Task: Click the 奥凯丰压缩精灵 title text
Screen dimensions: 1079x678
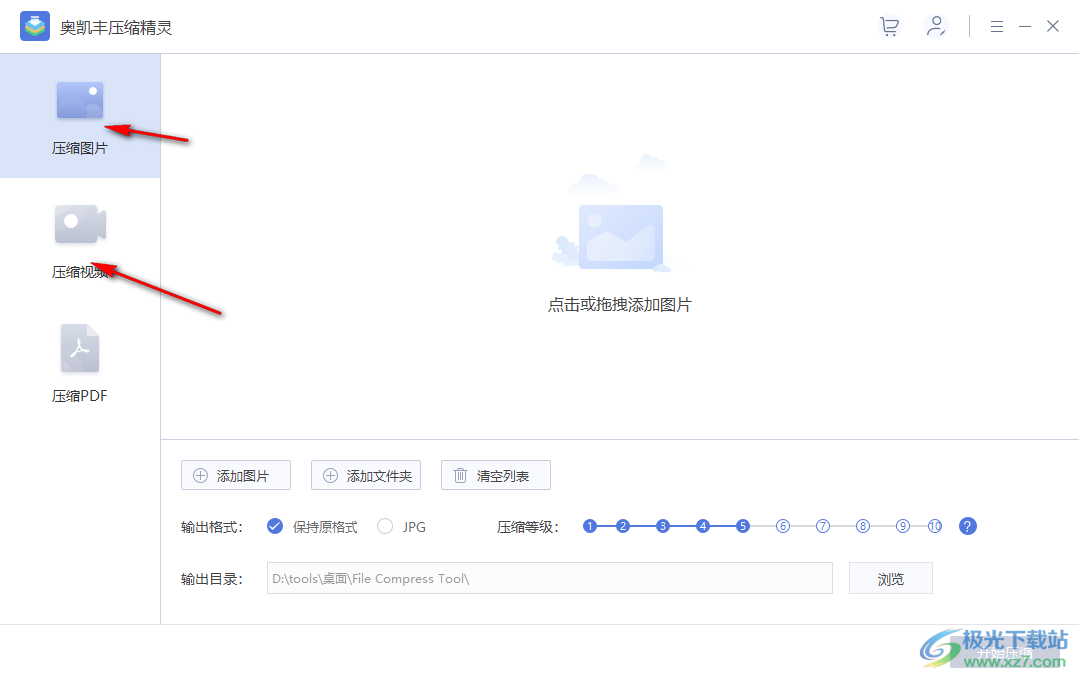Action: [x=116, y=28]
